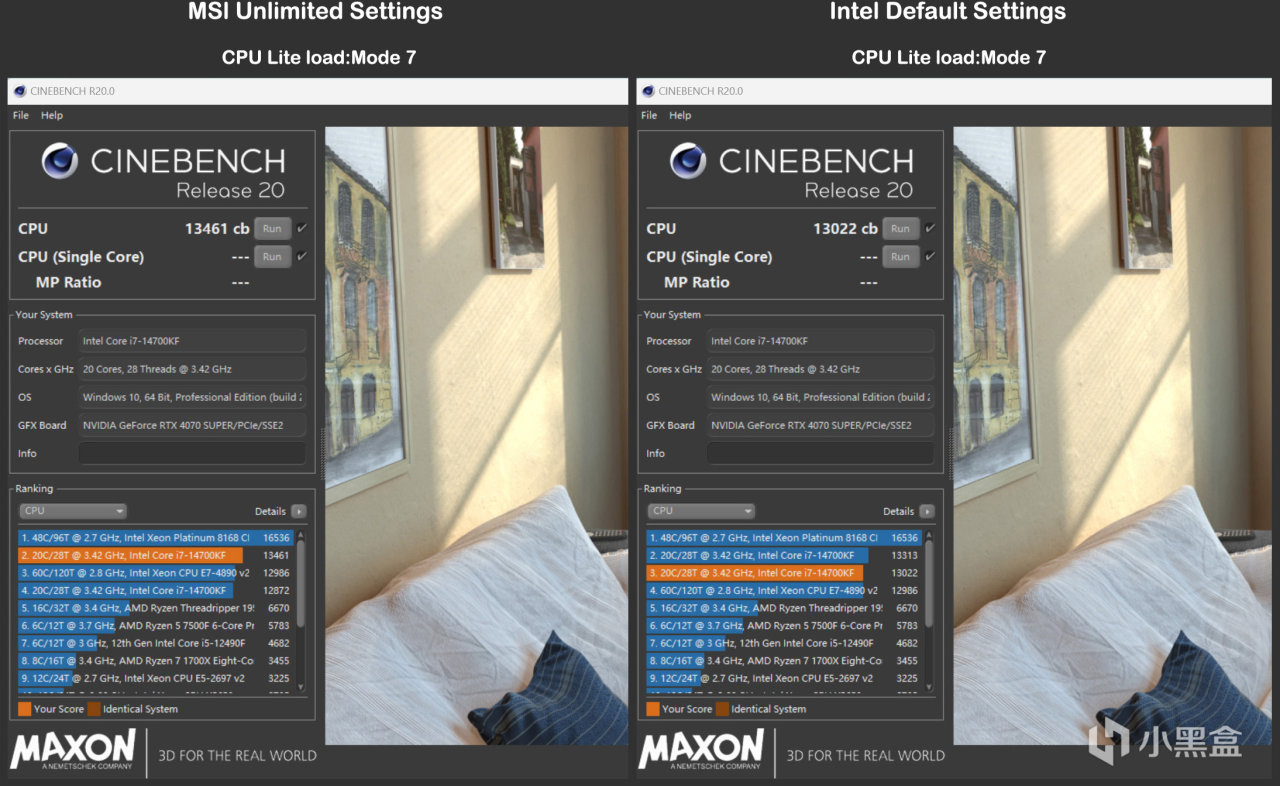1280x786 pixels.
Task: Open the File menu in Intel Default window
Action: tap(649, 115)
